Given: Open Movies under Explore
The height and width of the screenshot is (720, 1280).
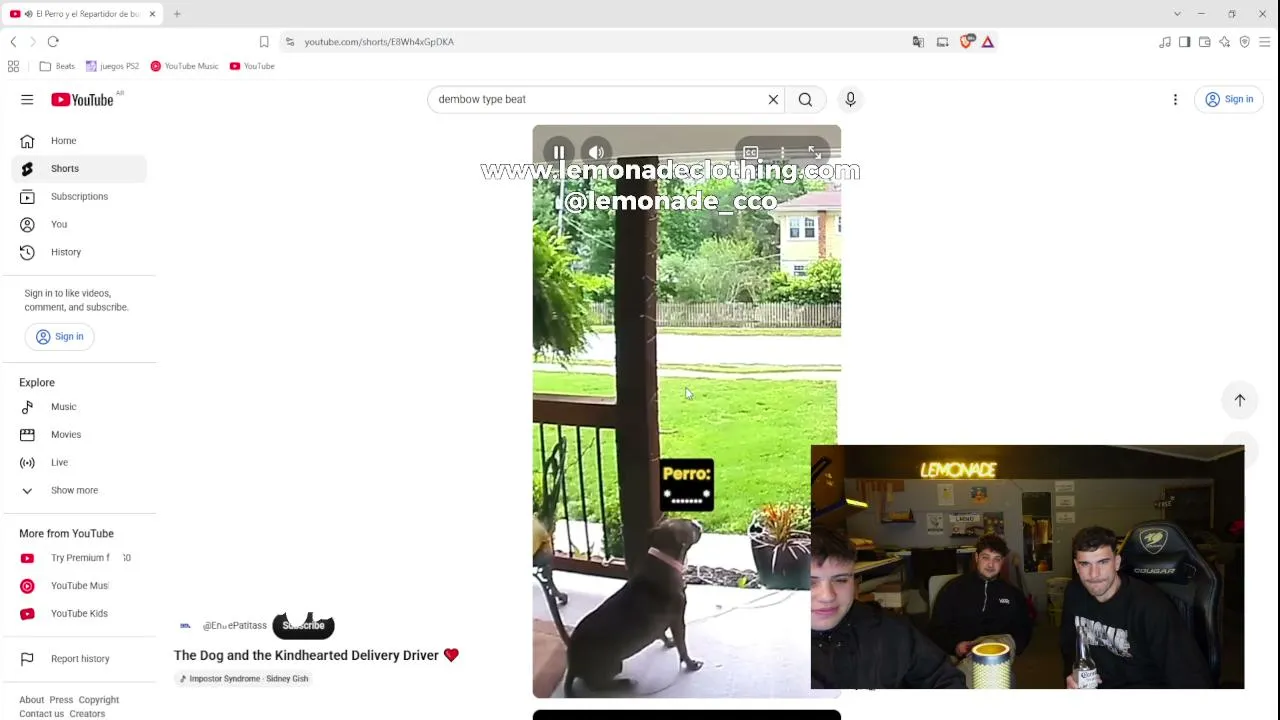Looking at the screenshot, I should click(79, 435).
